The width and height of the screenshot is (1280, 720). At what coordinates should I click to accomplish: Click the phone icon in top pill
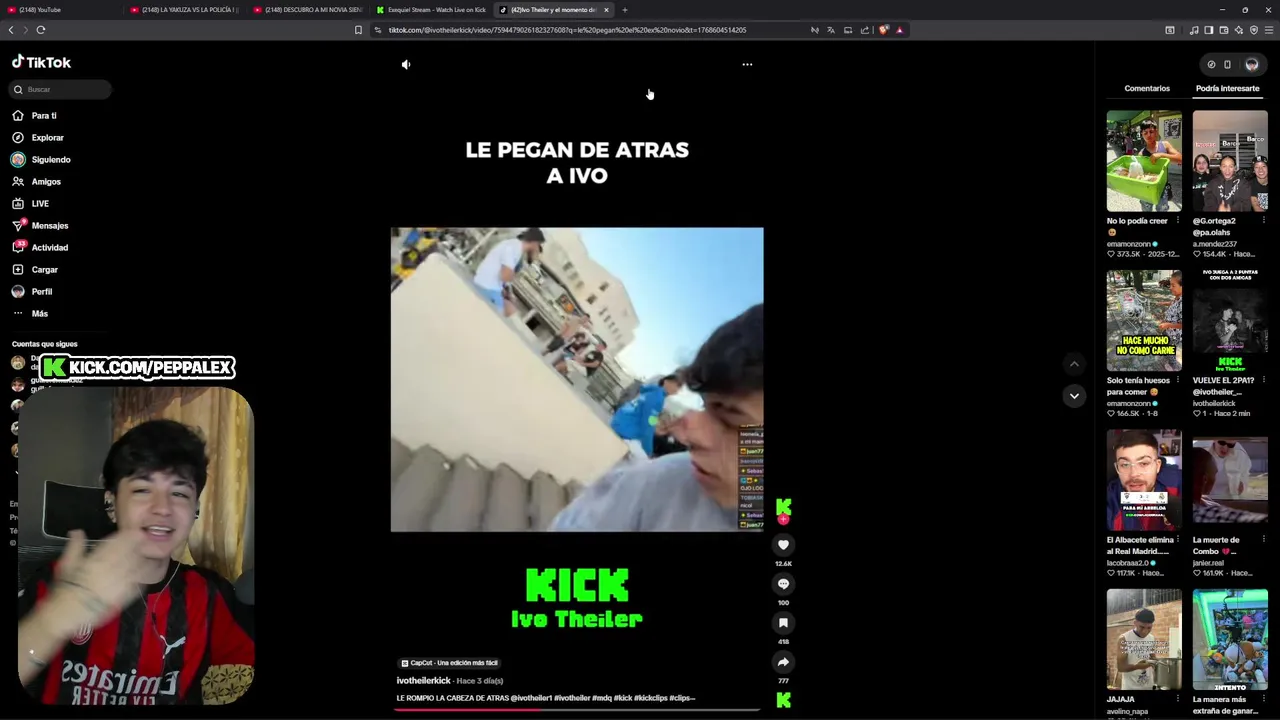(x=1227, y=64)
